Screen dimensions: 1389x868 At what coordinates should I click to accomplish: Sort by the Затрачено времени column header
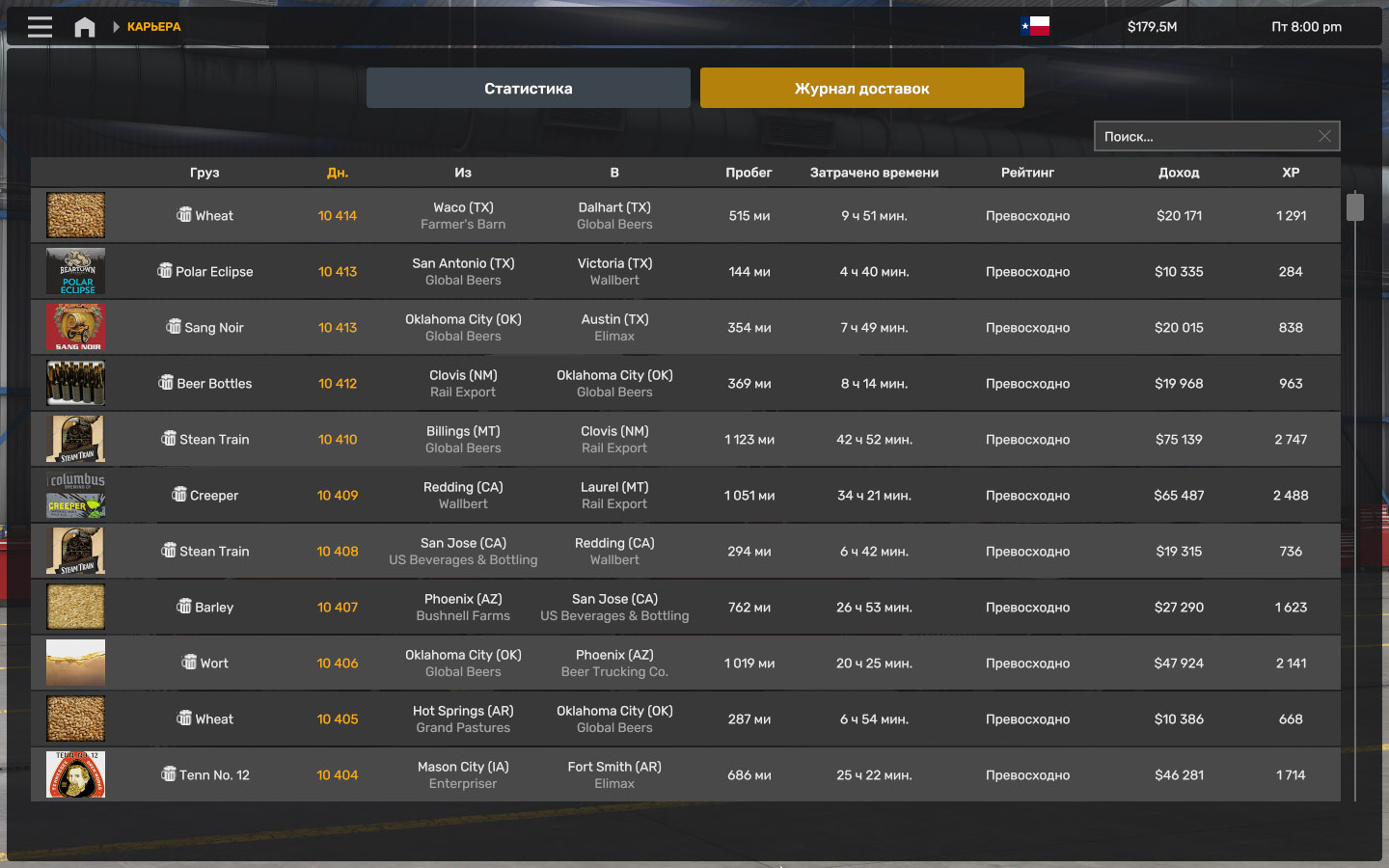click(874, 173)
